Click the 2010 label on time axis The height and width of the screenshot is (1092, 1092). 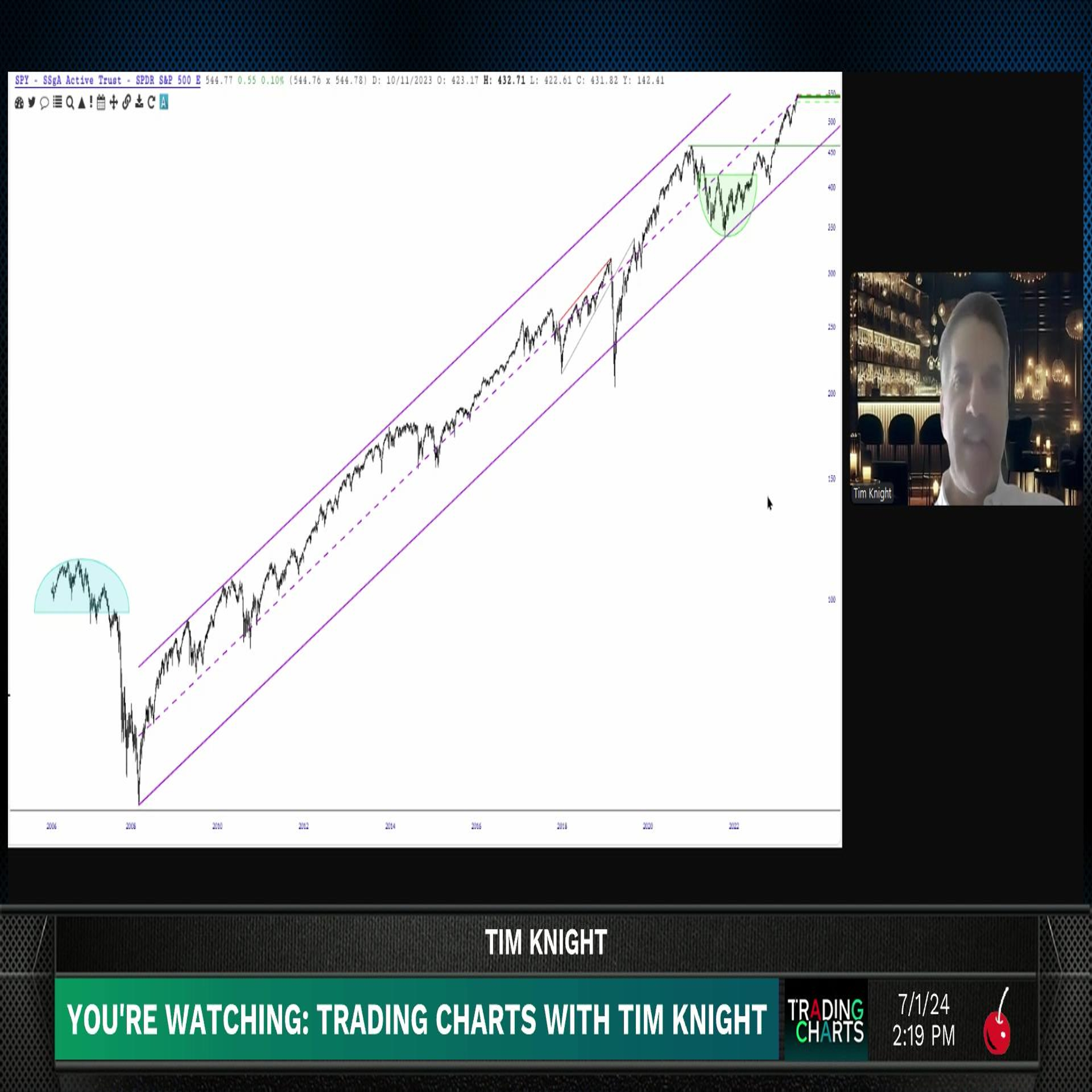tap(217, 826)
